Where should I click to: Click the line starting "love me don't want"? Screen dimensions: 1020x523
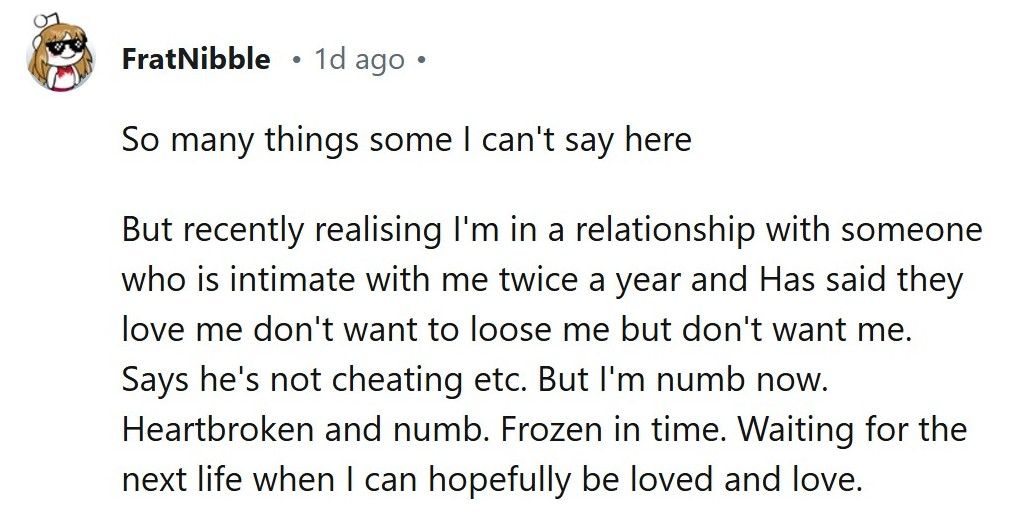click(517, 330)
